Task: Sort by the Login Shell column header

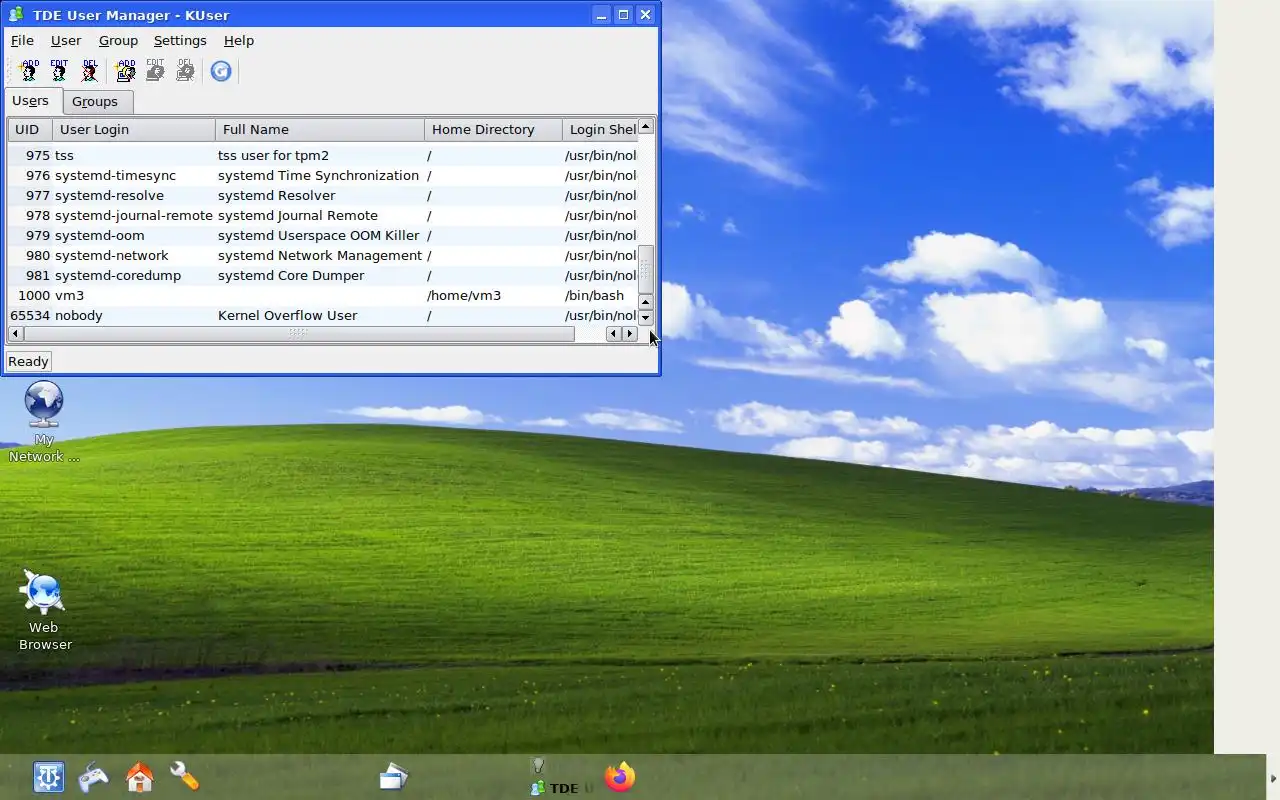Action: tap(600, 130)
